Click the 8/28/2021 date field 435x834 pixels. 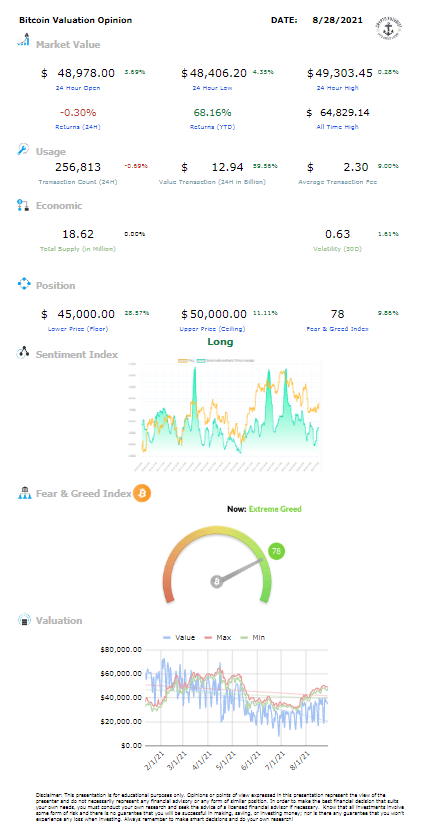tap(338, 20)
